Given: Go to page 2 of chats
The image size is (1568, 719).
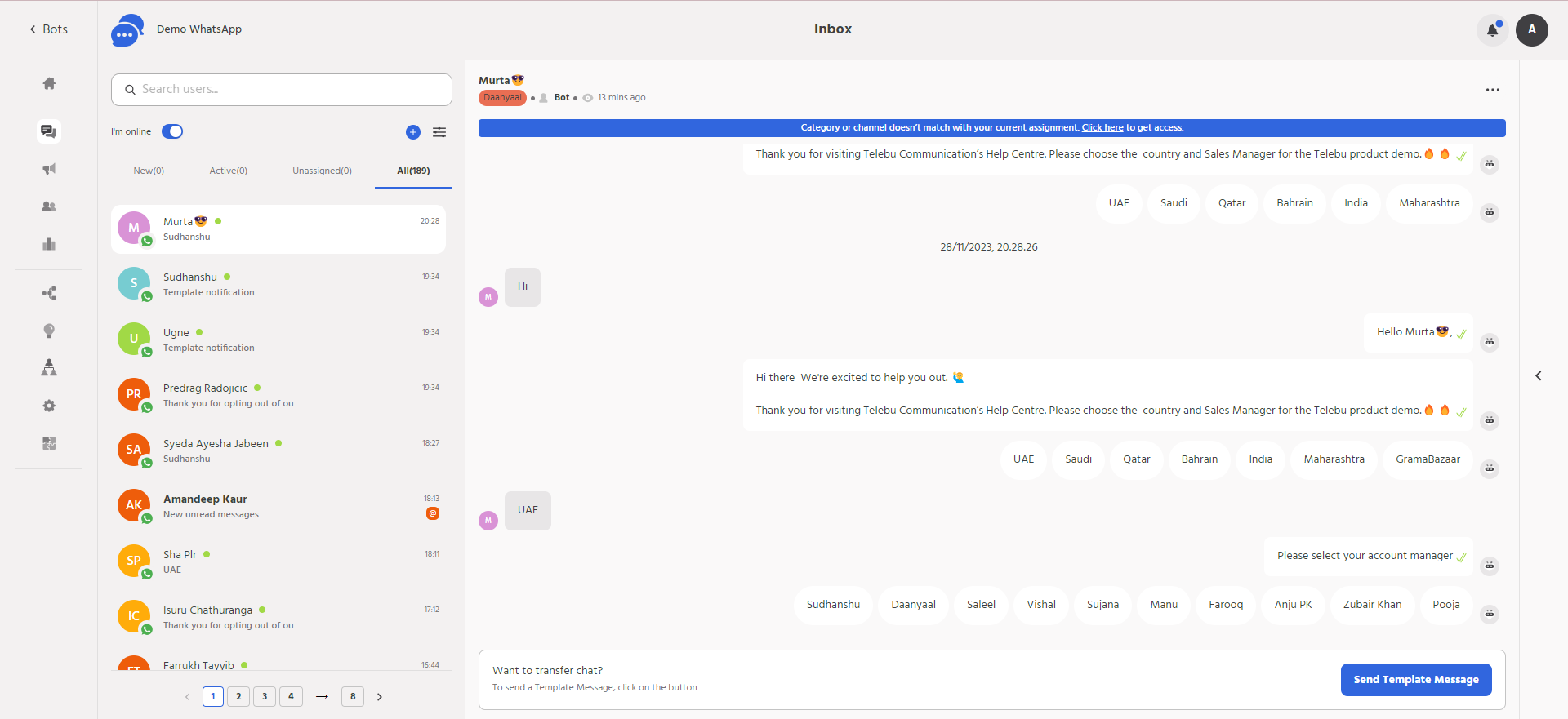Looking at the screenshot, I should pyautogui.click(x=238, y=696).
